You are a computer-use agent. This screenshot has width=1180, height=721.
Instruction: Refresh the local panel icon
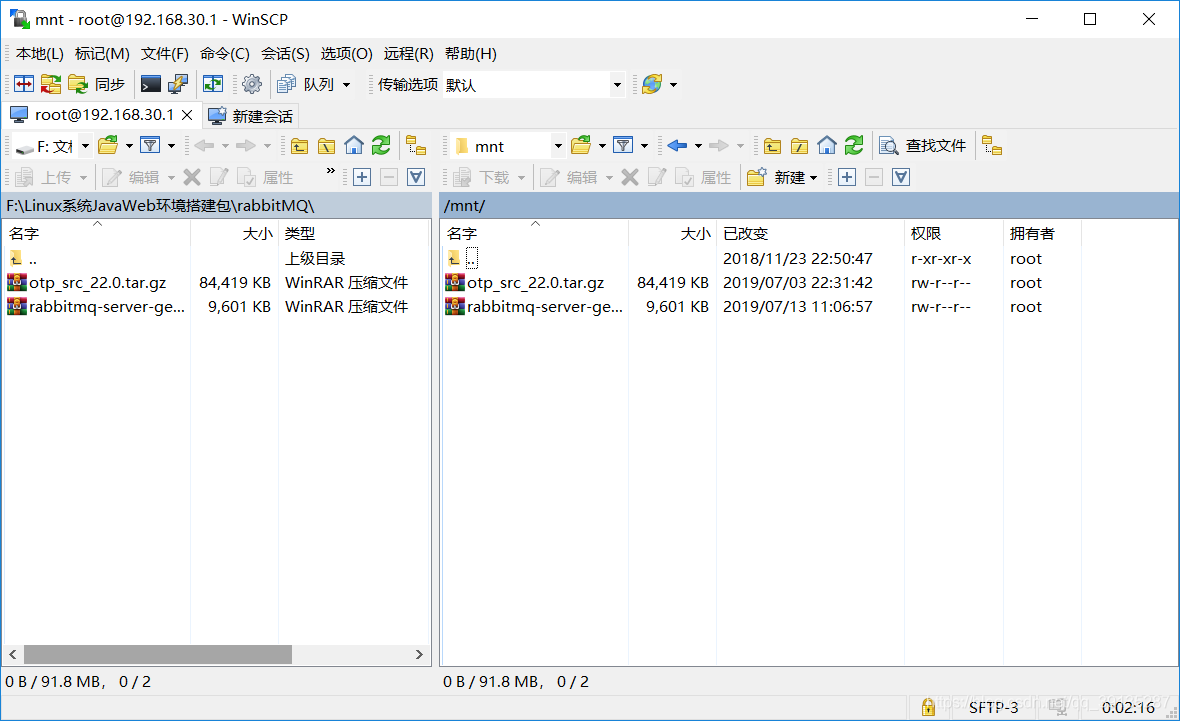point(382,145)
